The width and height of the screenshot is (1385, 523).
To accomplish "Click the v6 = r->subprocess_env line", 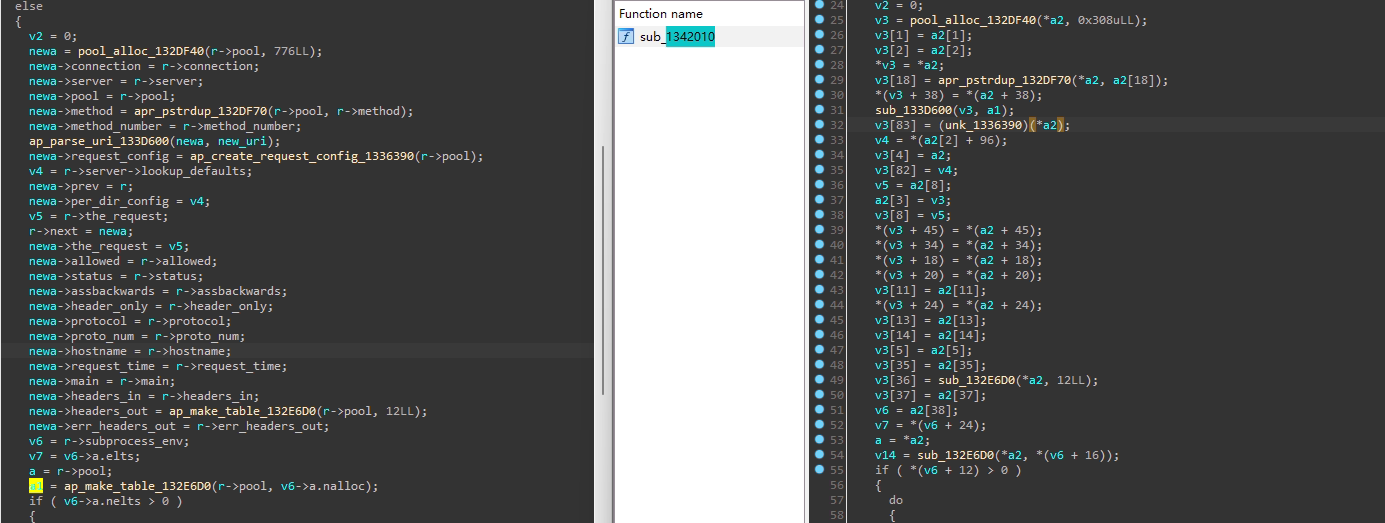I will point(108,441).
